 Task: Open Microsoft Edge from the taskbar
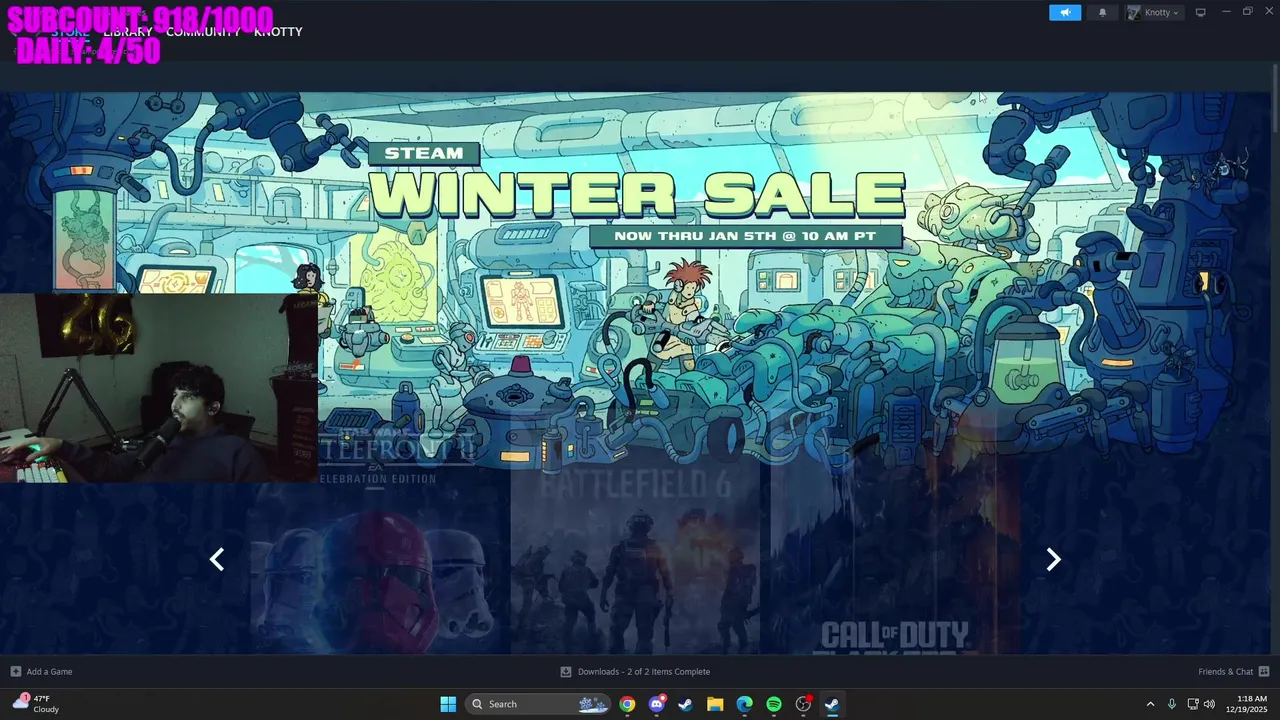[744, 704]
